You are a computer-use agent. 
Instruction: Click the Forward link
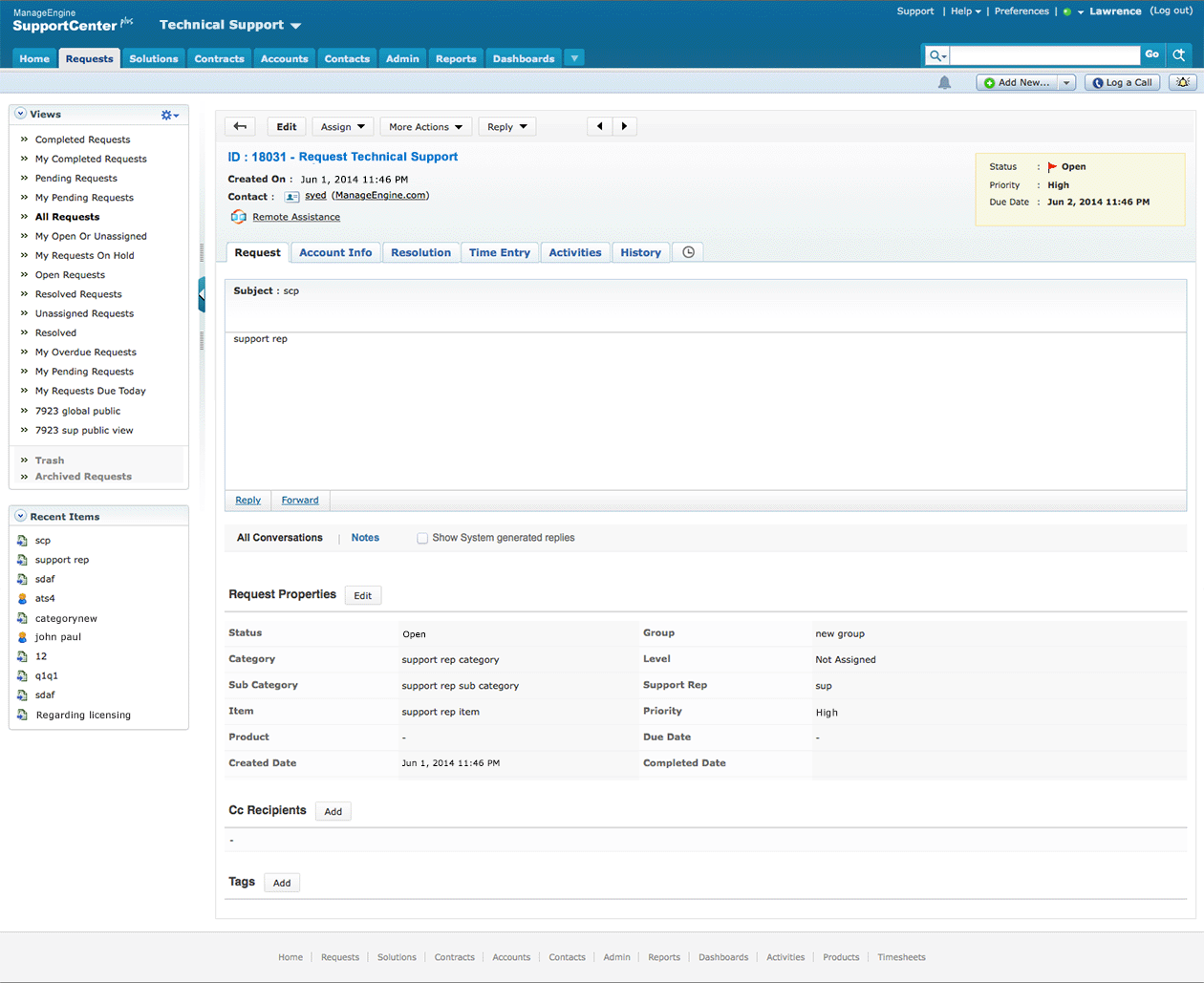300,500
